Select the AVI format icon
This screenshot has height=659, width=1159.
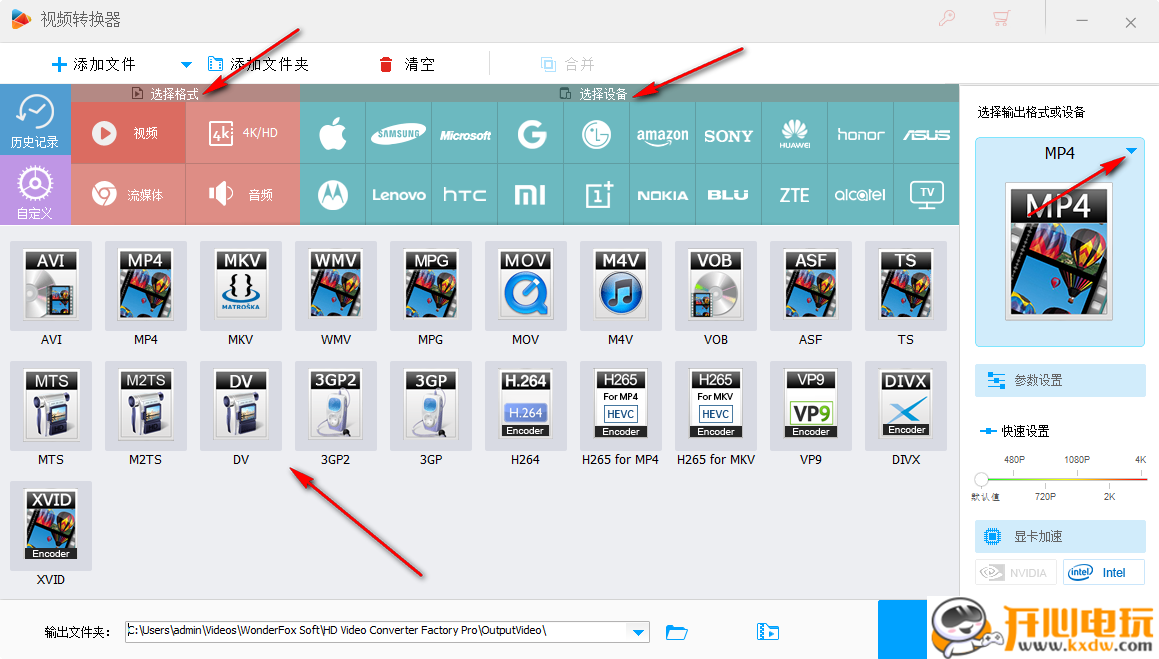coord(51,286)
